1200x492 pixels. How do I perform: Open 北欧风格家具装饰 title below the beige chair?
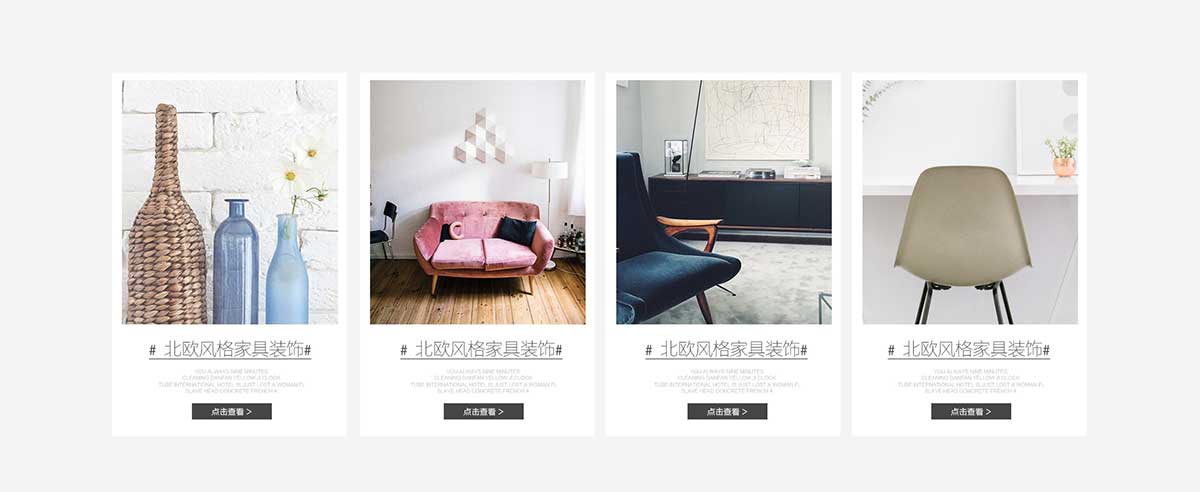[x=969, y=350]
